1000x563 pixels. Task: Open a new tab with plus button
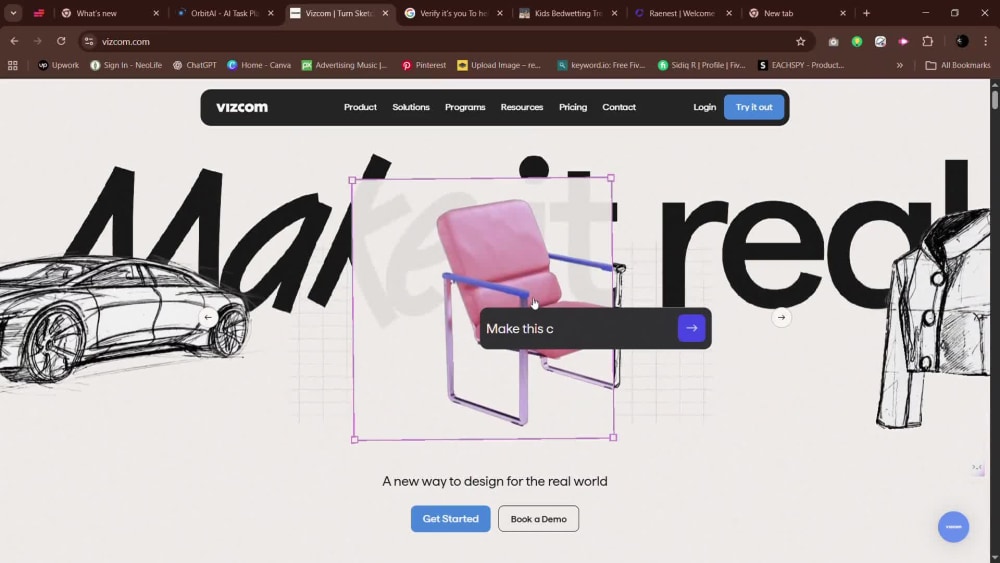[x=866, y=13]
